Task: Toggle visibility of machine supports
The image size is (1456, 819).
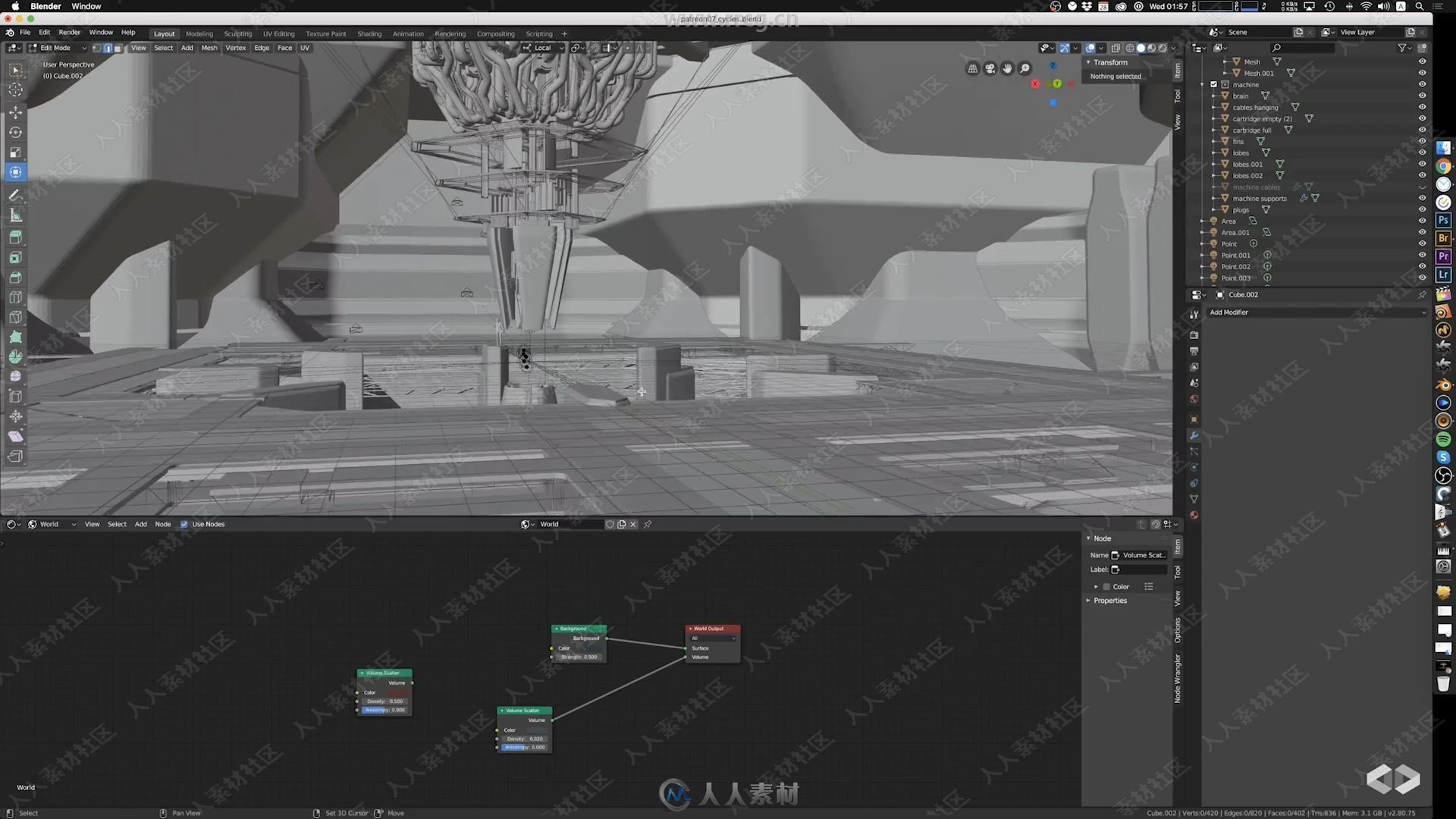Action: point(1422,198)
